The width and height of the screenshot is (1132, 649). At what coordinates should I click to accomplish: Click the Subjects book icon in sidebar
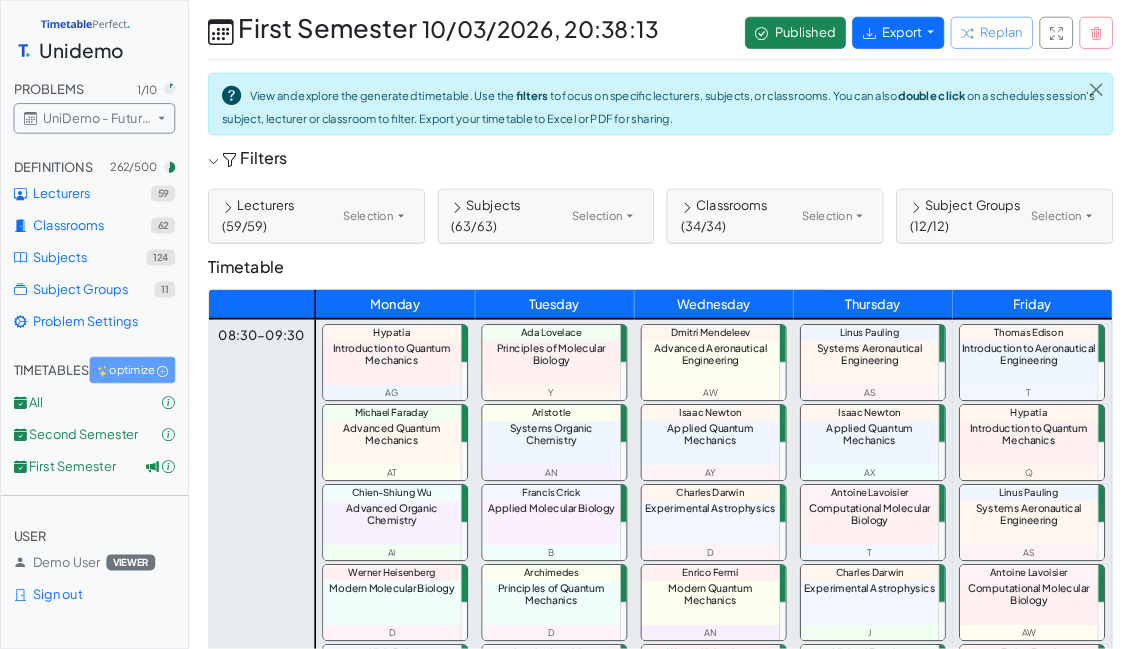20,258
